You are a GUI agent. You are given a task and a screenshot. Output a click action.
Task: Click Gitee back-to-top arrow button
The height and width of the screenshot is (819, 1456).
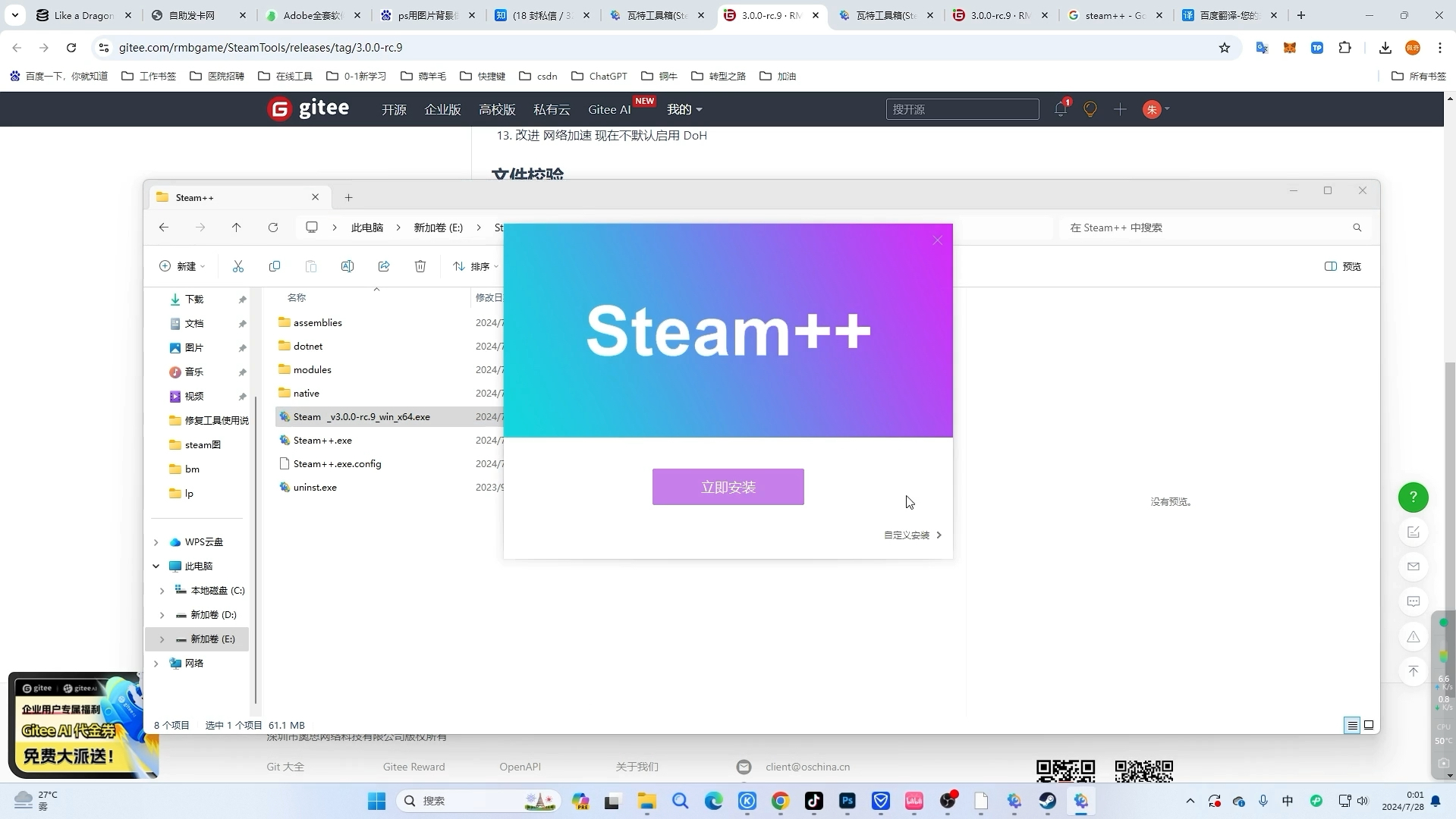1413,671
